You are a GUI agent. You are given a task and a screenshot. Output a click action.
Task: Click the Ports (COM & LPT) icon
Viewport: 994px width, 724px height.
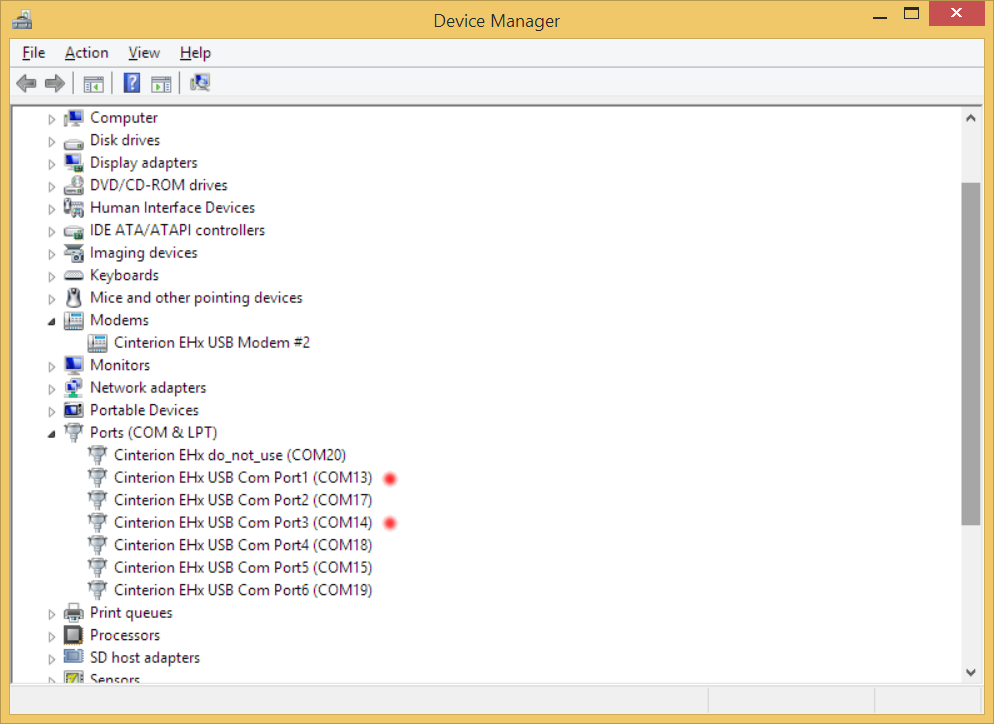coord(74,432)
